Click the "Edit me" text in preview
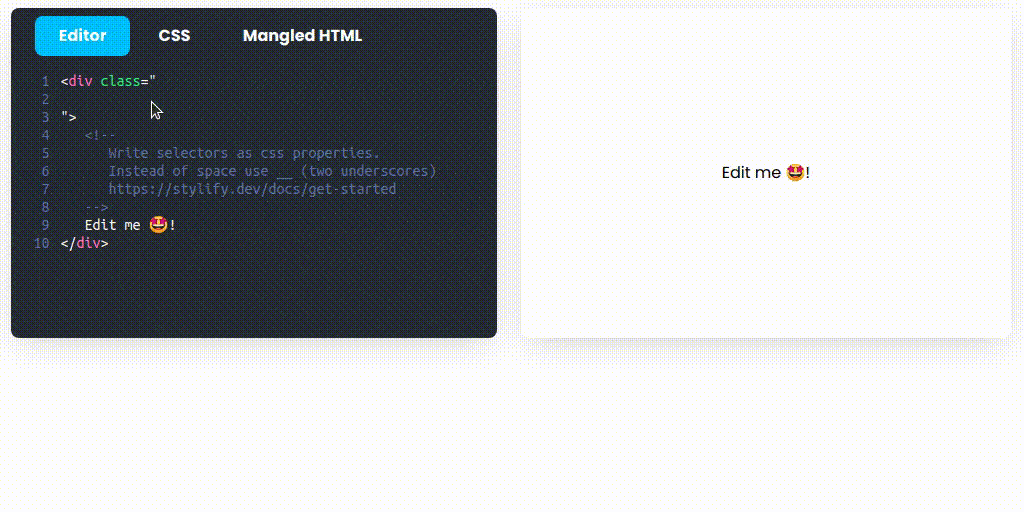Screen dimensions: 1024x512 click(751, 173)
